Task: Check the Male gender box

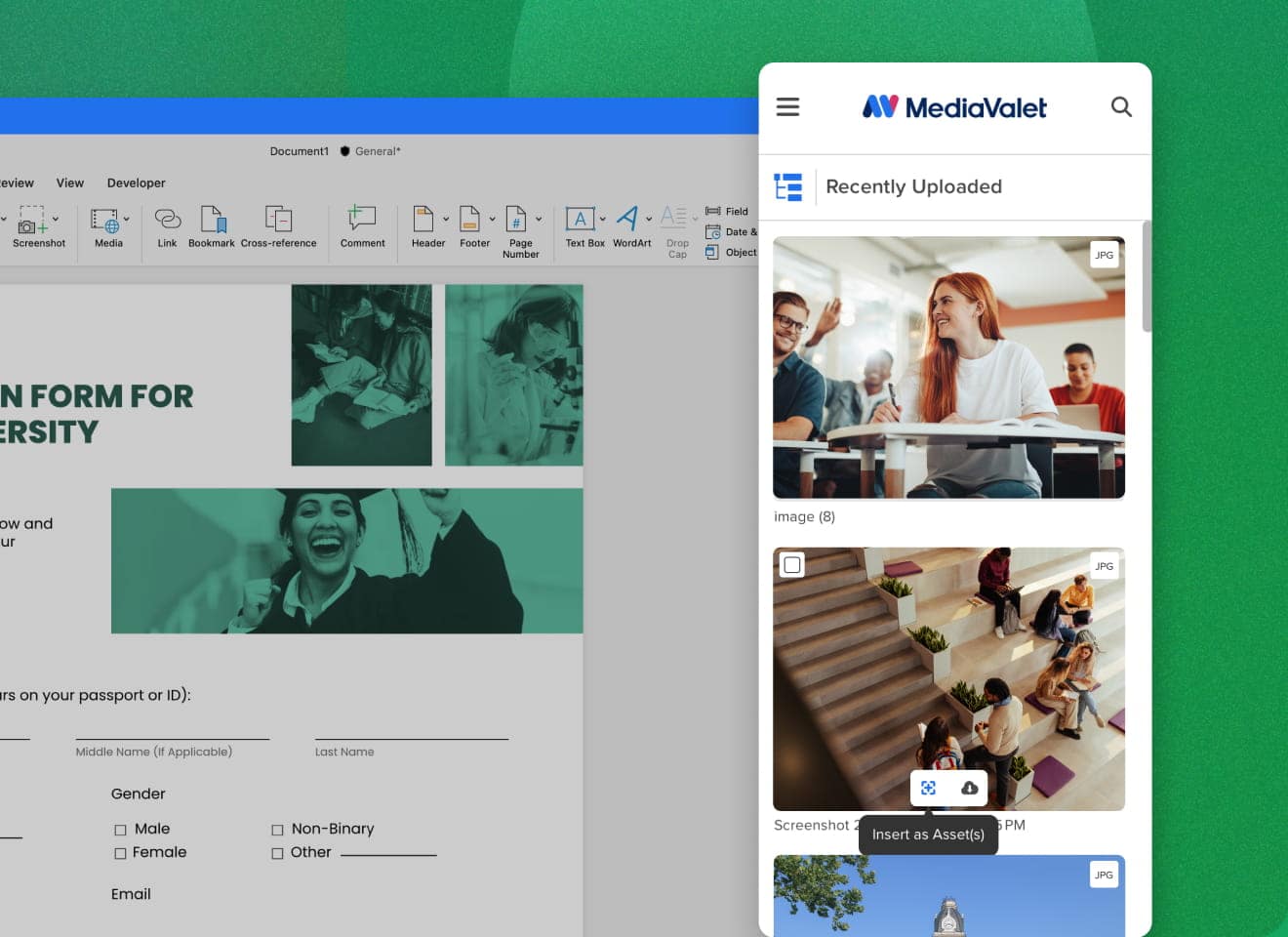Action: point(121,830)
